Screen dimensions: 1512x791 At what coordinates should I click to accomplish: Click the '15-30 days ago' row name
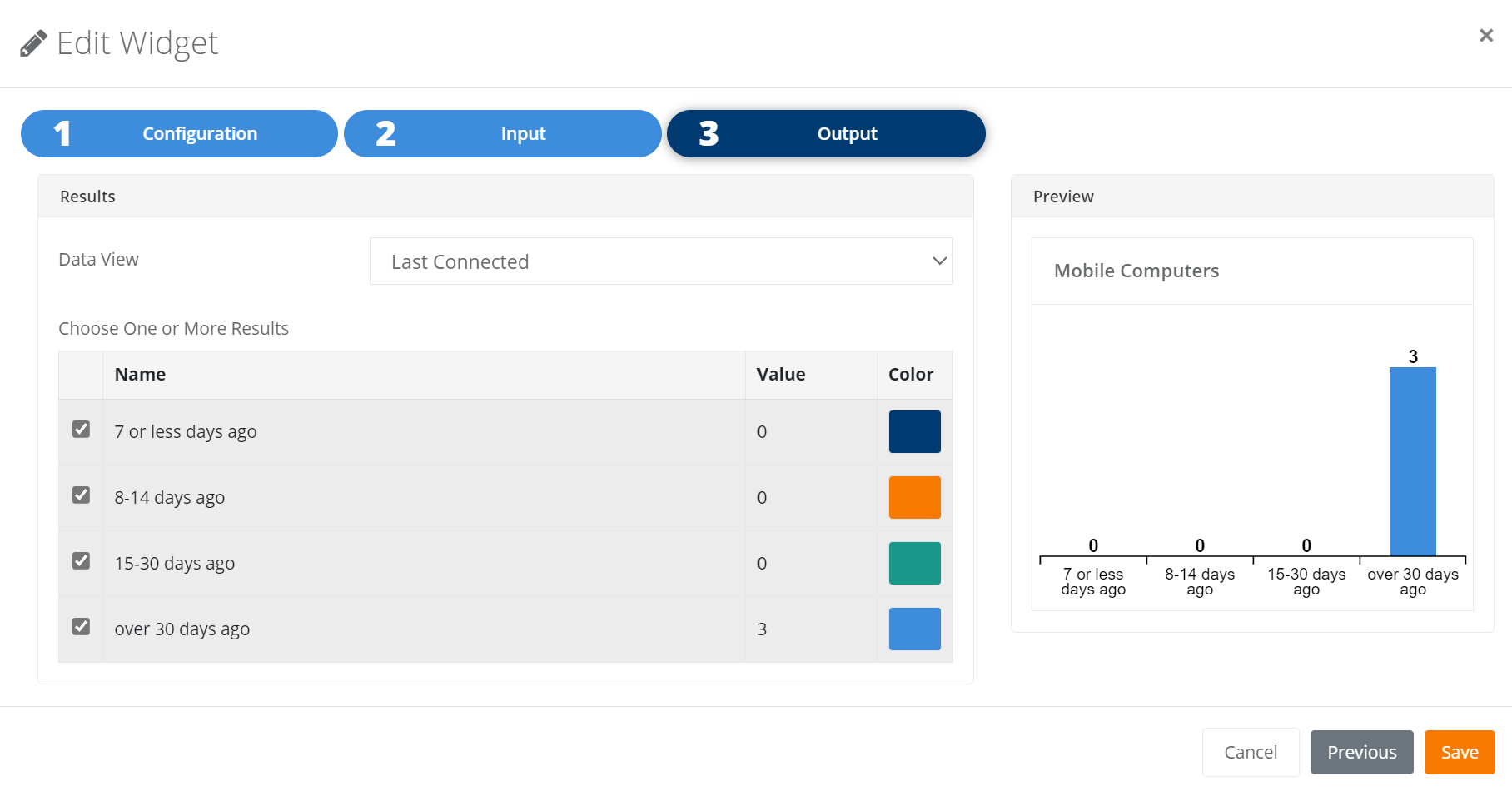coord(175,564)
